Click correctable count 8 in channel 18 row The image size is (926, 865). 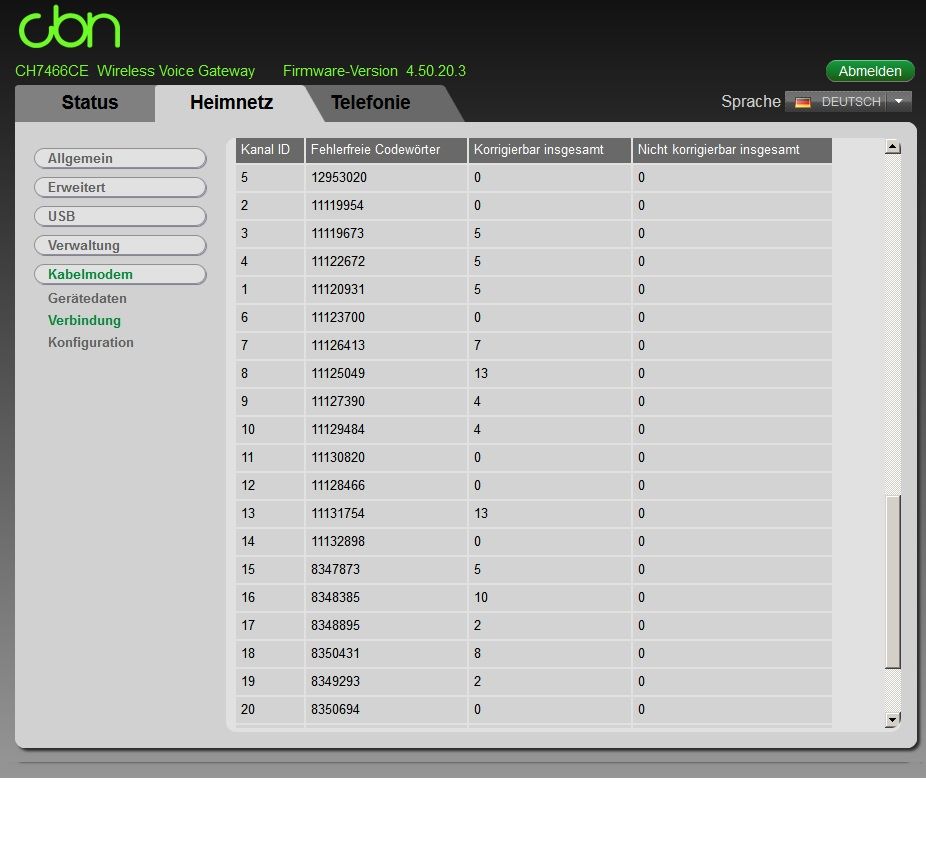477,654
